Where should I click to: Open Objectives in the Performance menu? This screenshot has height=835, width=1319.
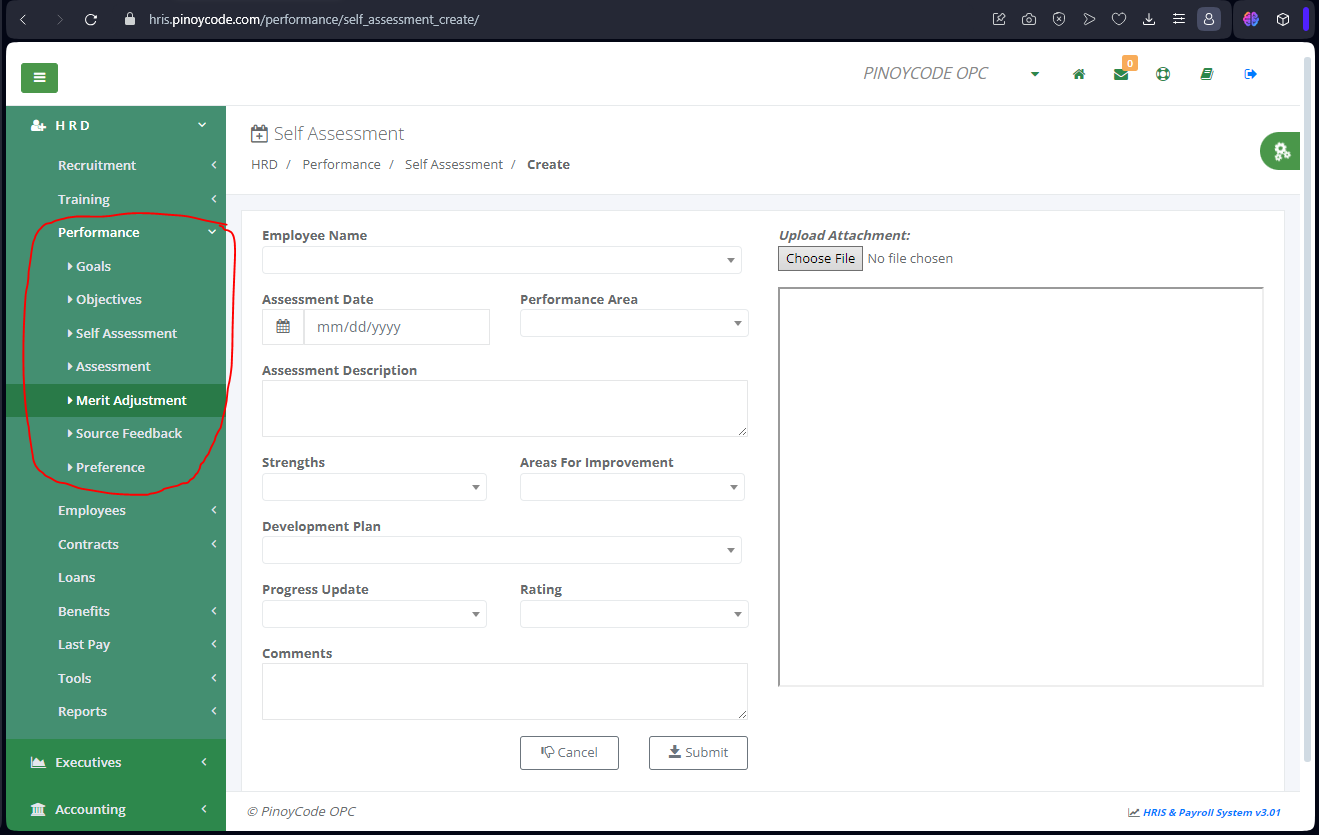pyautogui.click(x=108, y=299)
